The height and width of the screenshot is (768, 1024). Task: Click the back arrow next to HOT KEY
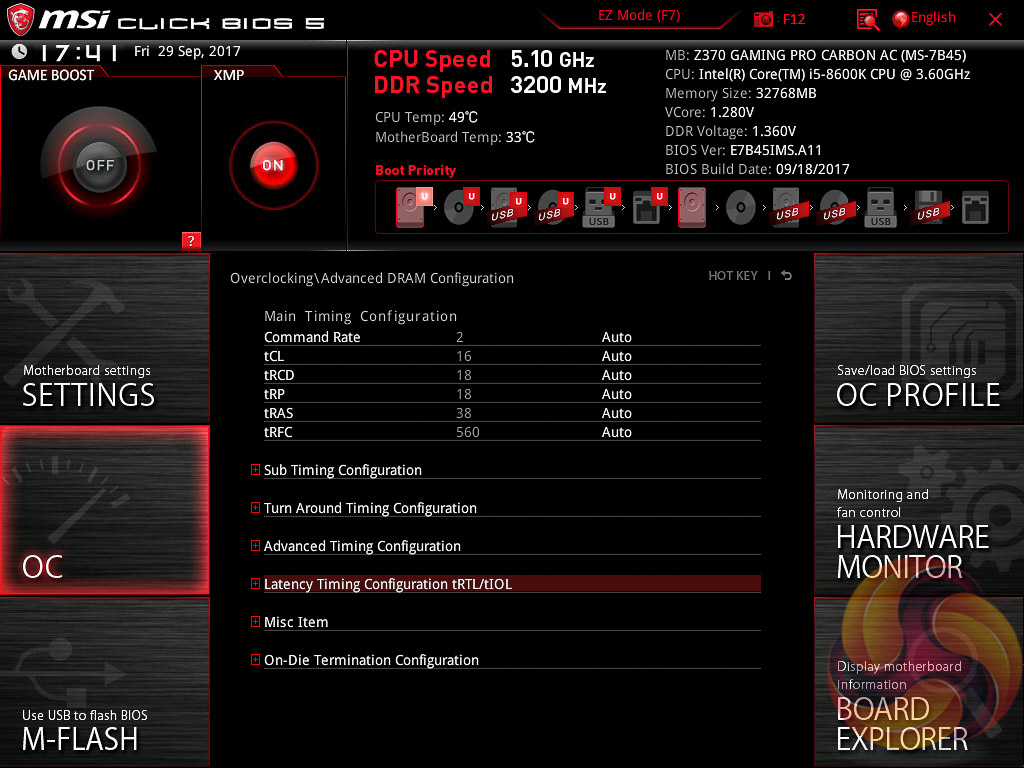tap(786, 276)
